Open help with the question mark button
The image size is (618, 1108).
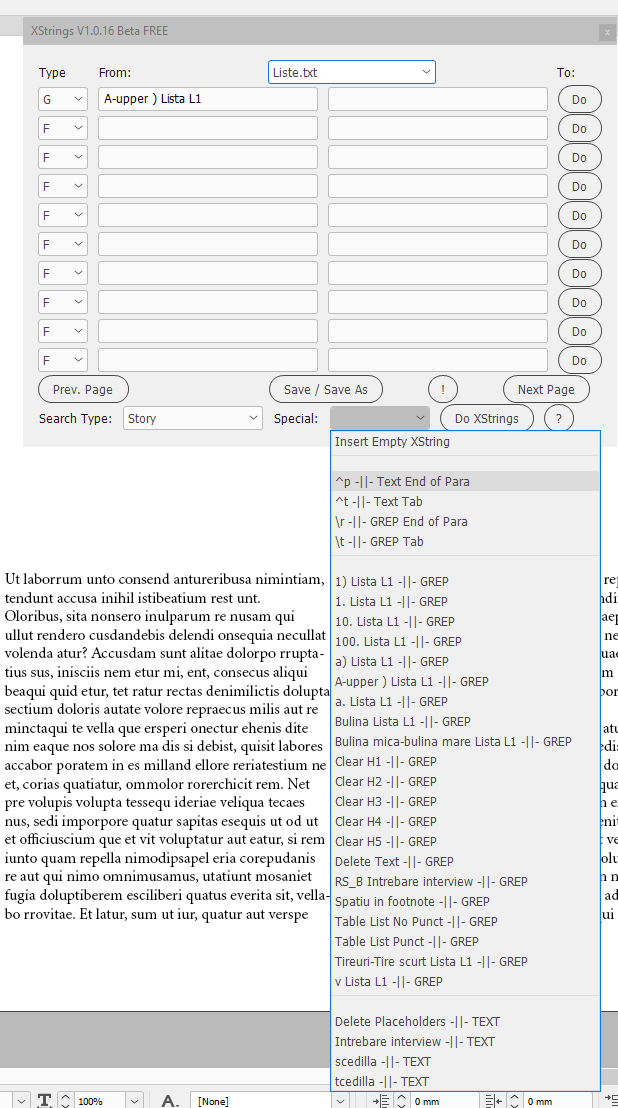559,418
